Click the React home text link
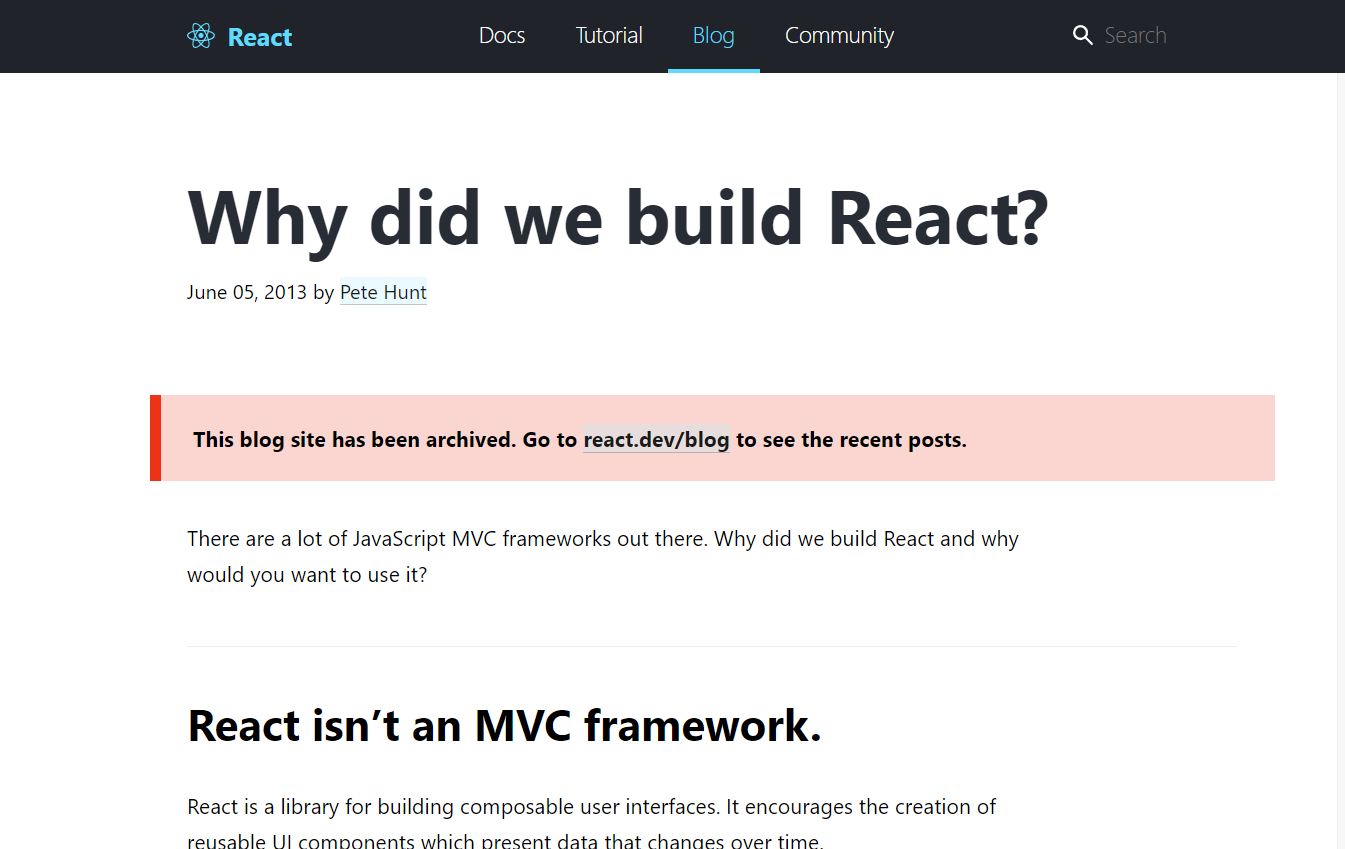 click(260, 37)
